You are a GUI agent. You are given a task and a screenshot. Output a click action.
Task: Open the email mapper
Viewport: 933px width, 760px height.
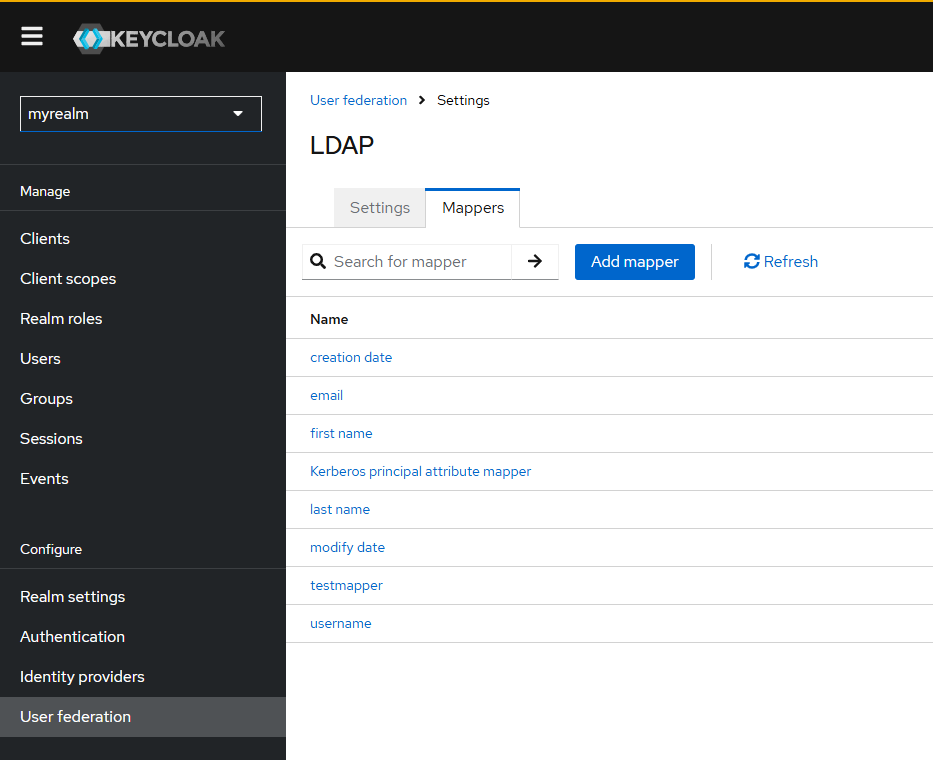[326, 395]
